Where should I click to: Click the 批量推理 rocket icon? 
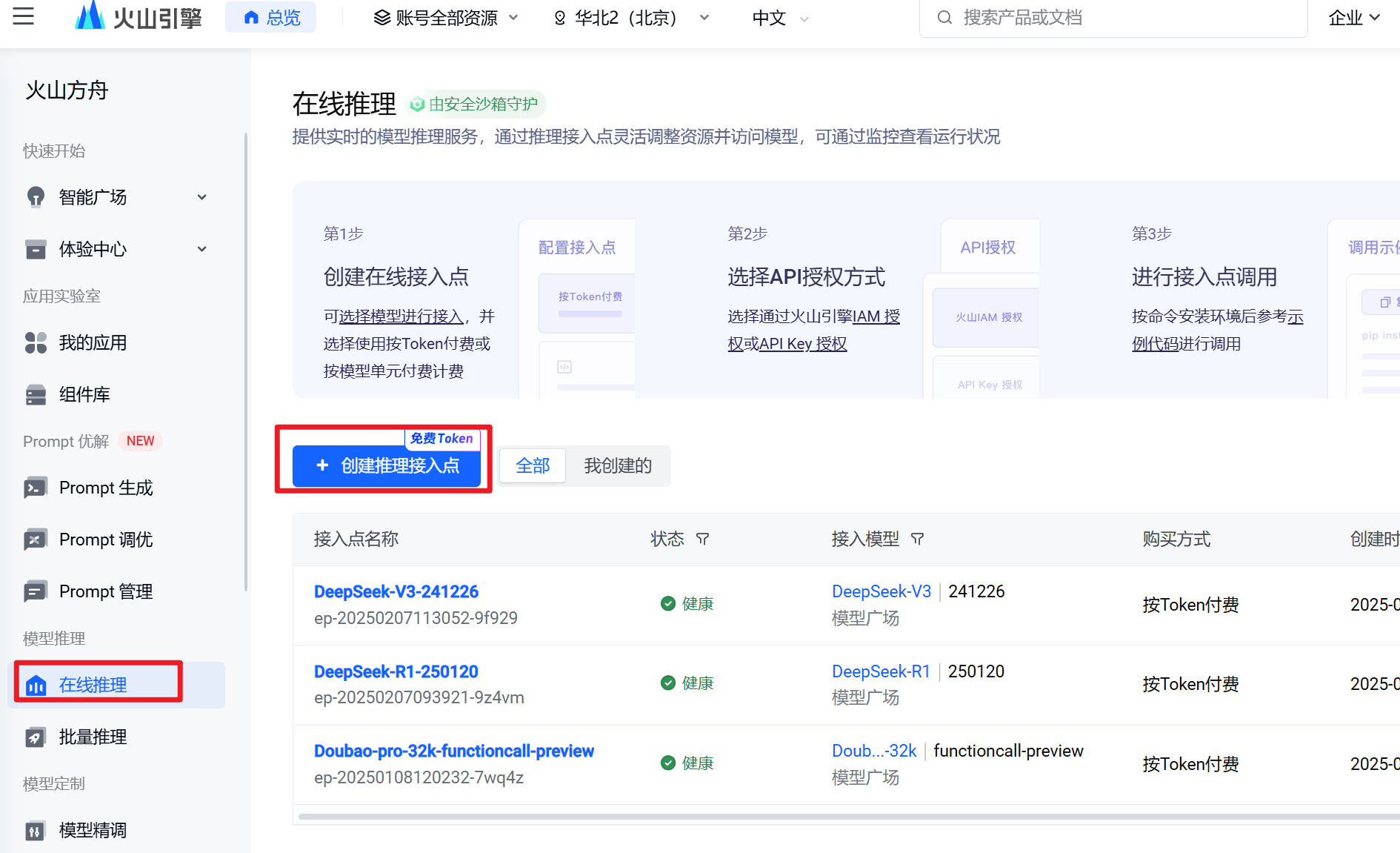(36, 737)
